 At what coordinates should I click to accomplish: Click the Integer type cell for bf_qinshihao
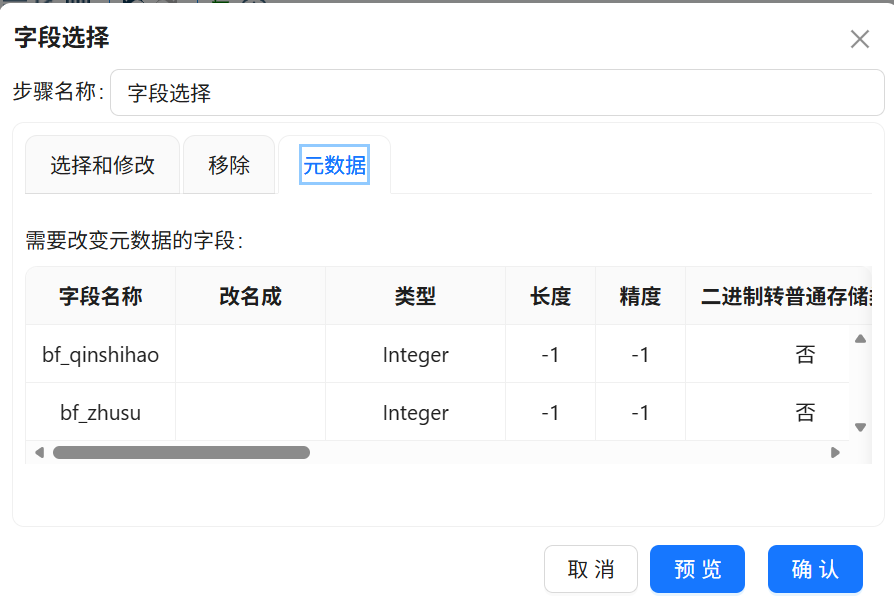point(415,354)
